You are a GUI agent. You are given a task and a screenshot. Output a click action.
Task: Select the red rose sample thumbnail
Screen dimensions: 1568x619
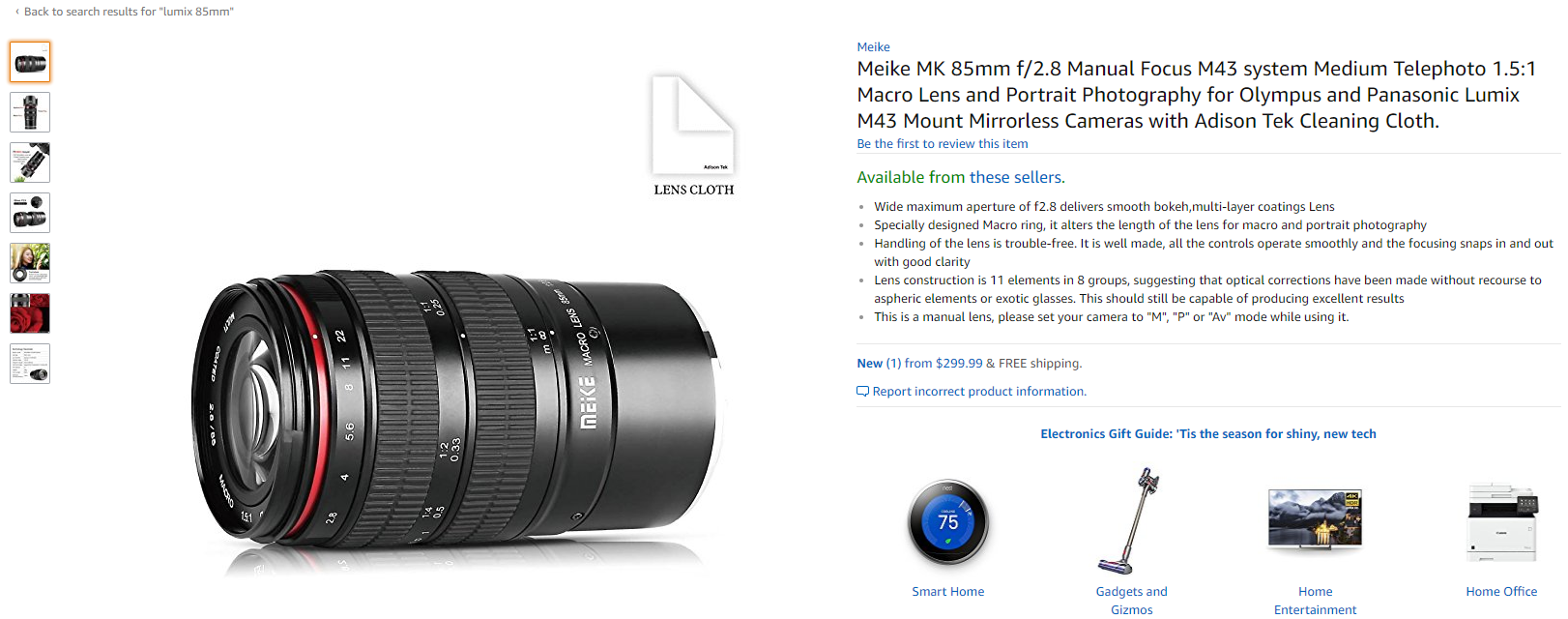[x=30, y=313]
